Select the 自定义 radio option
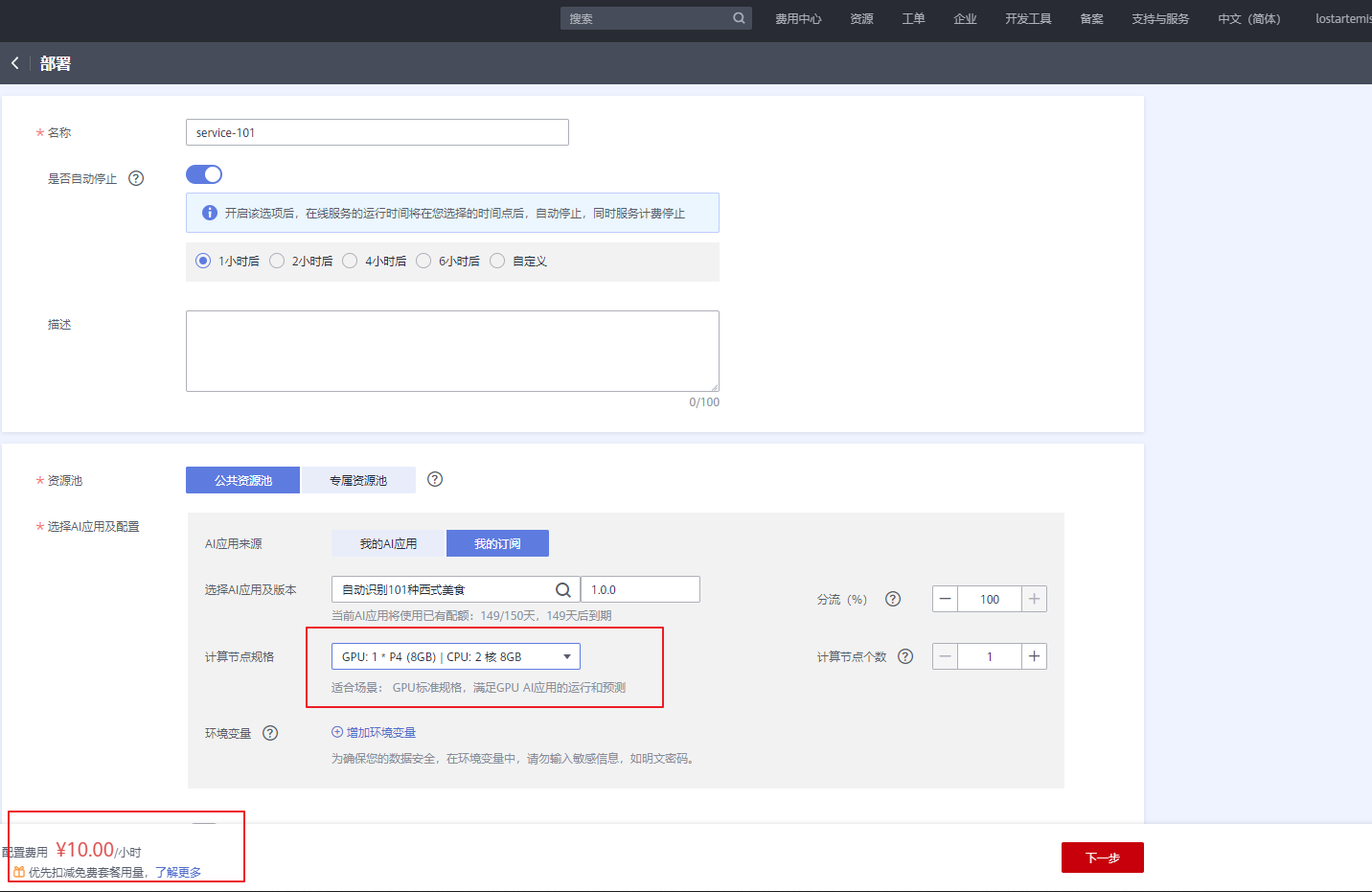 [x=497, y=261]
